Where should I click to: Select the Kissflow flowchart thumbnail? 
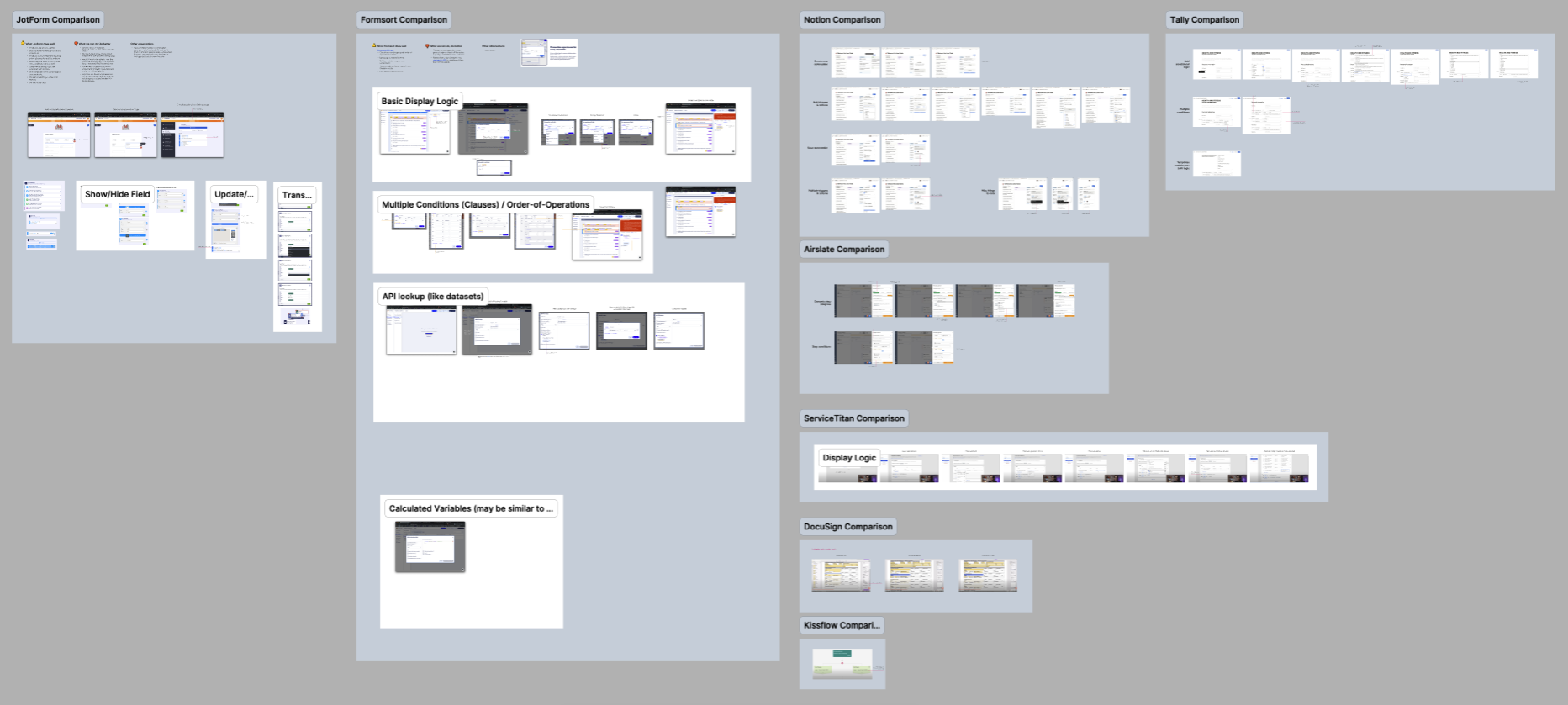(x=842, y=664)
